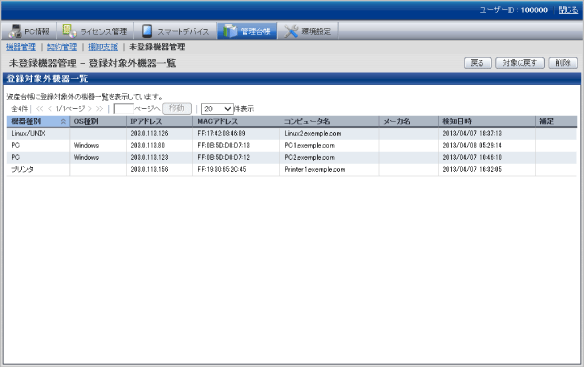Select the 管理台帳 tab

click(x=247, y=31)
